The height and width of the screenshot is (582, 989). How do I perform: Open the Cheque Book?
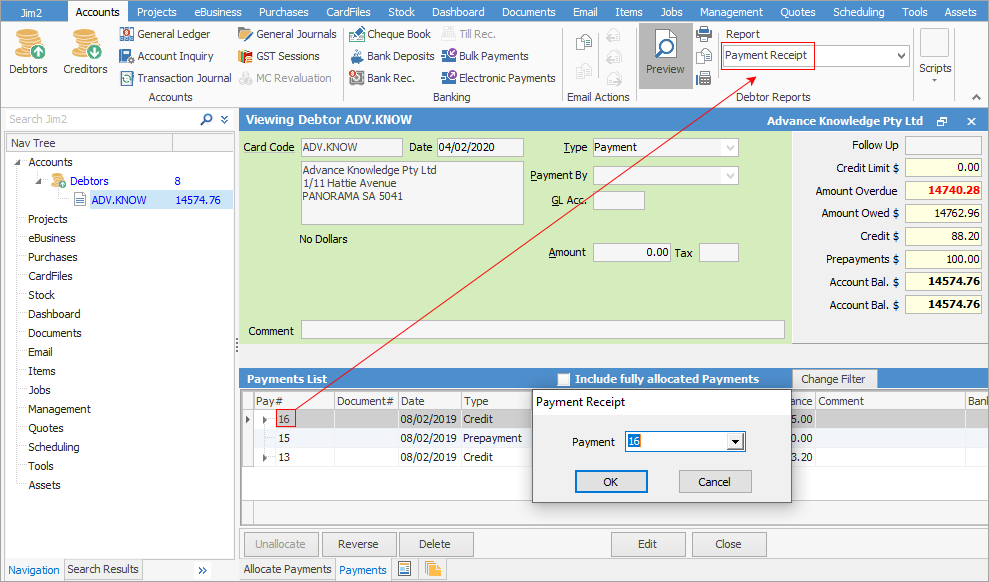point(390,34)
